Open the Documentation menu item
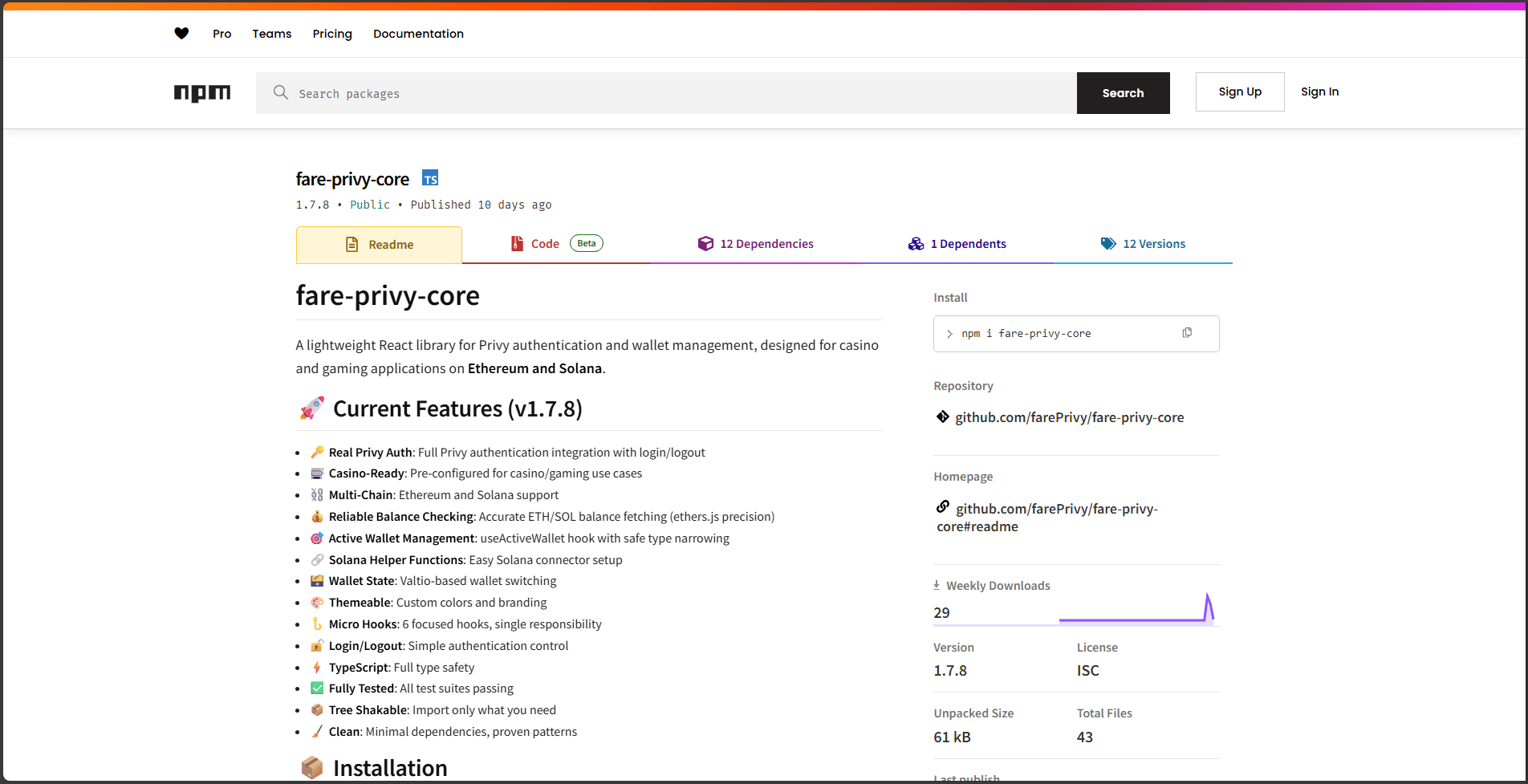 click(418, 34)
